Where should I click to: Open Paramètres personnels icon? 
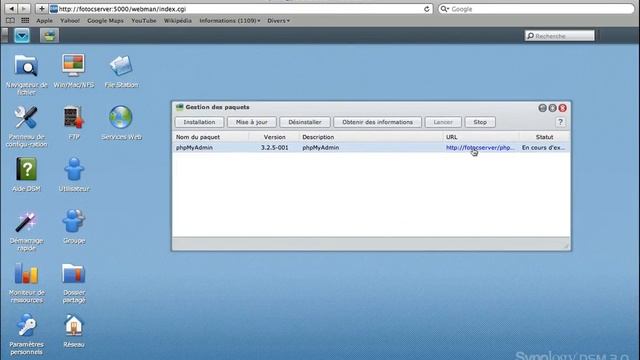pos(26,326)
